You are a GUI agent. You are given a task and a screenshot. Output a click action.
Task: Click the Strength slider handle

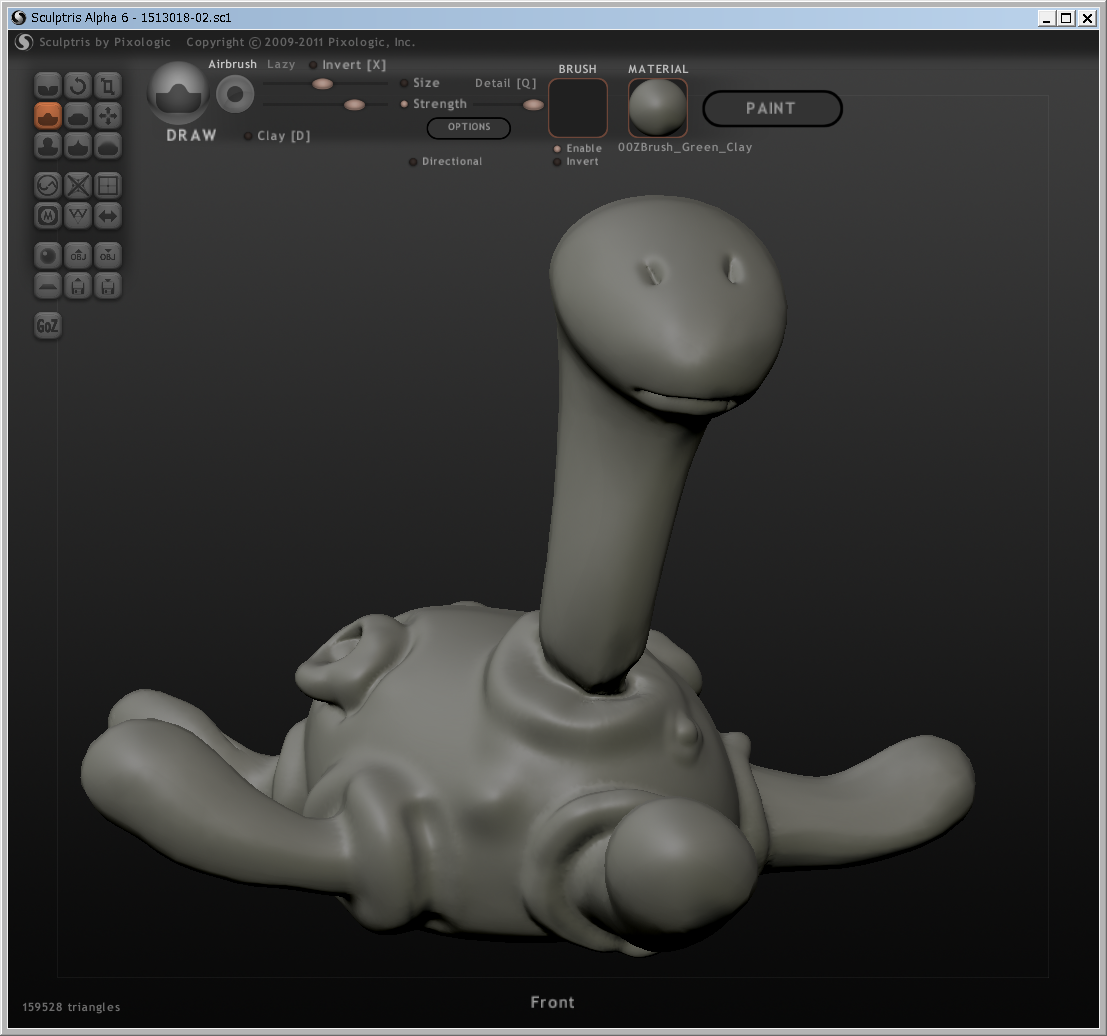pyautogui.click(x=354, y=105)
